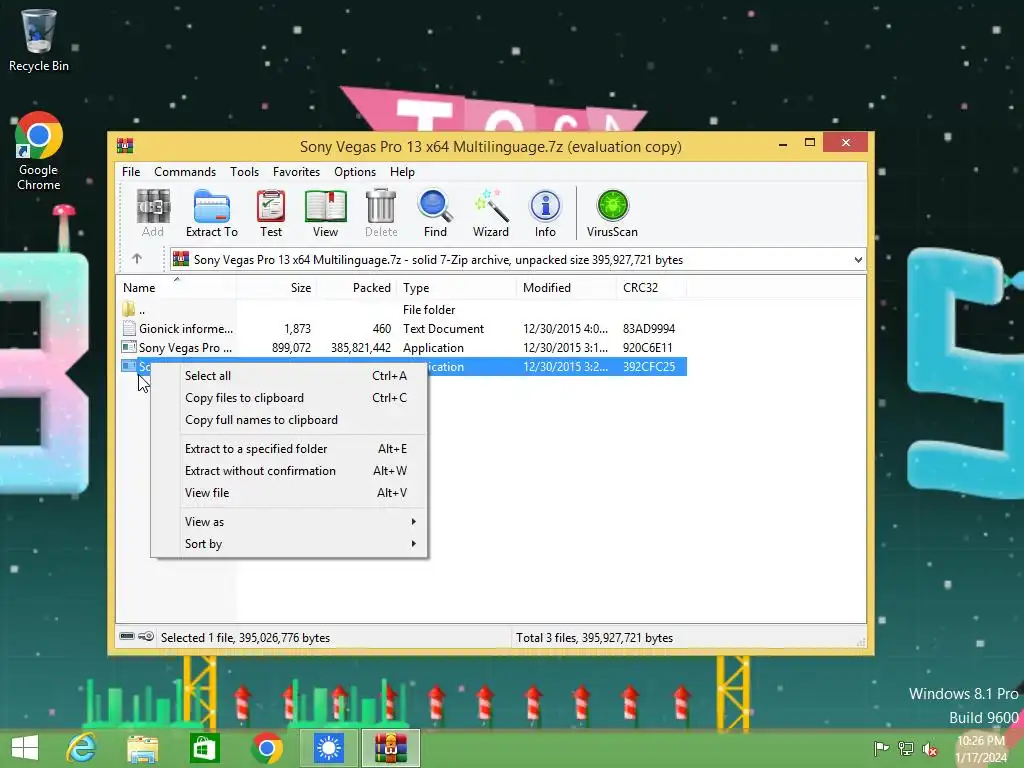Open the Favorites menu
The width and height of the screenshot is (1024, 768).
point(296,171)
